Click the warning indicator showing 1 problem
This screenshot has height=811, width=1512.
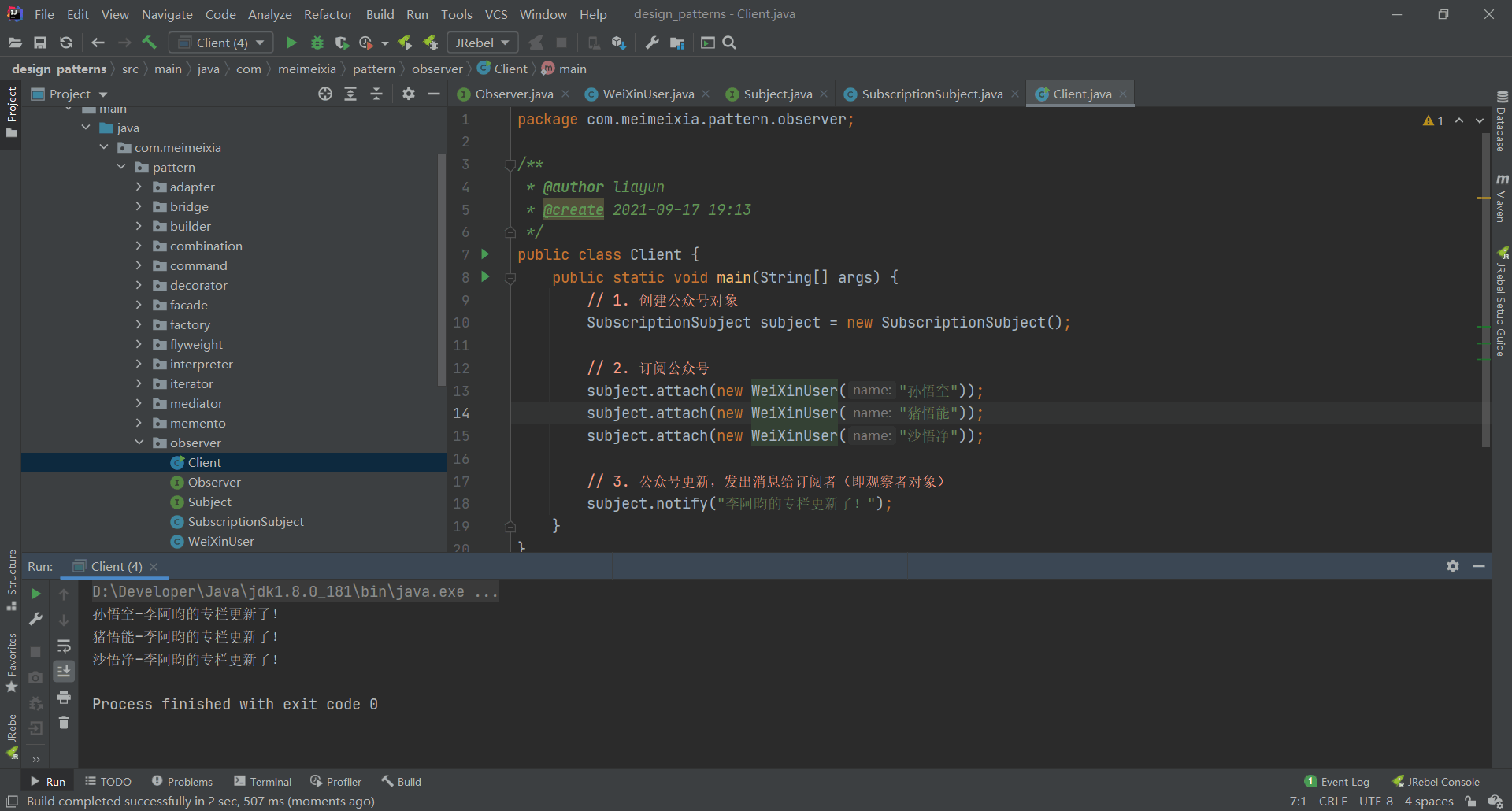(1433, 120)
